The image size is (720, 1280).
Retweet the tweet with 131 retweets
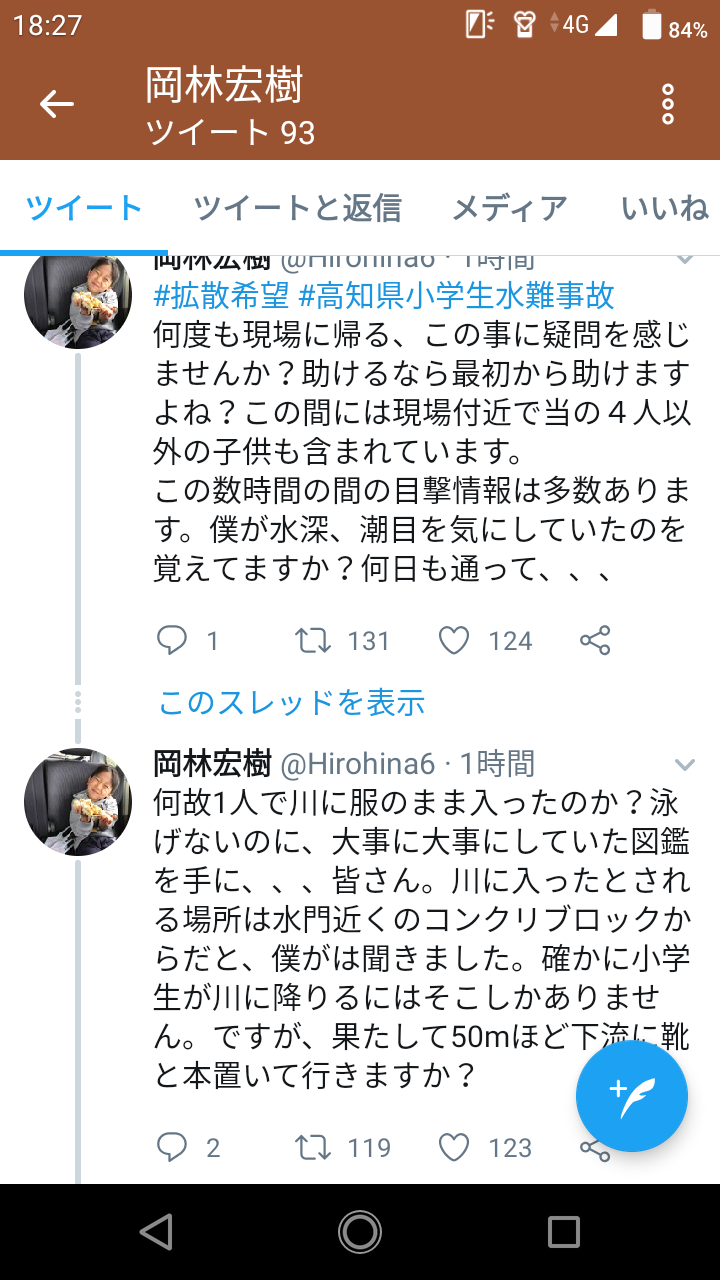click(314, 640)
